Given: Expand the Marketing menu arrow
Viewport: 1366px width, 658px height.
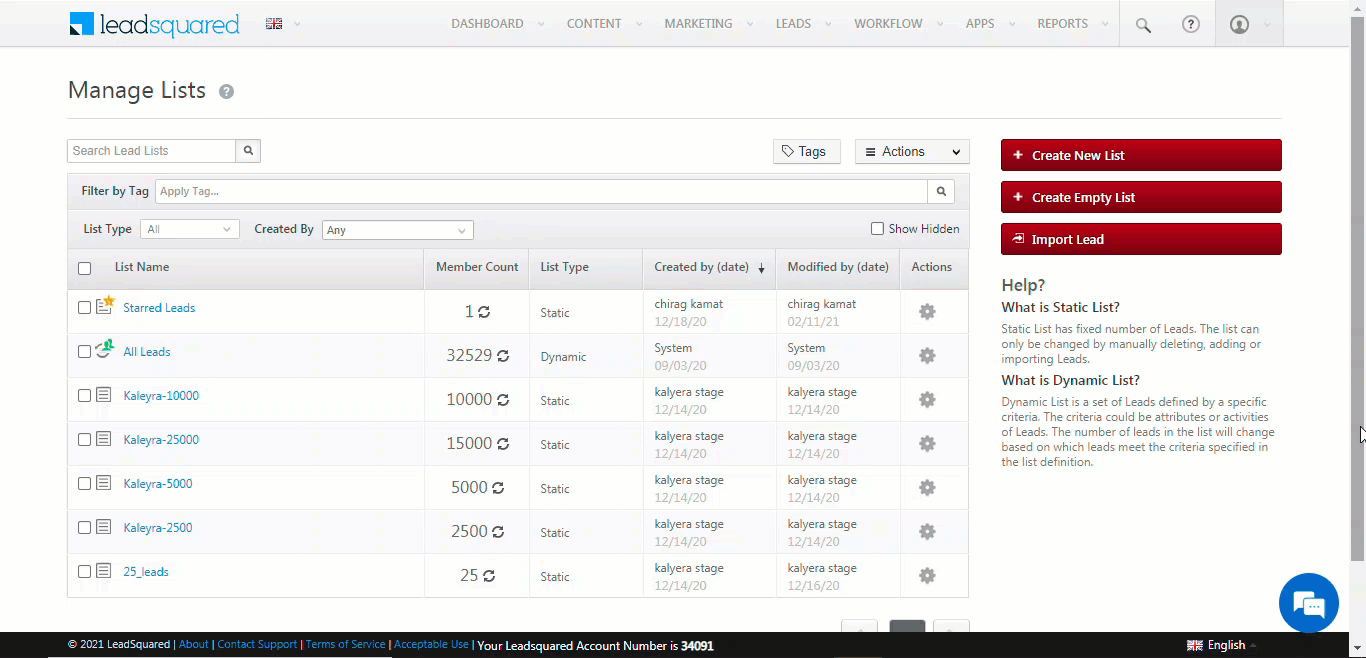Looking at the screenshot, I should tap(750, 24).
